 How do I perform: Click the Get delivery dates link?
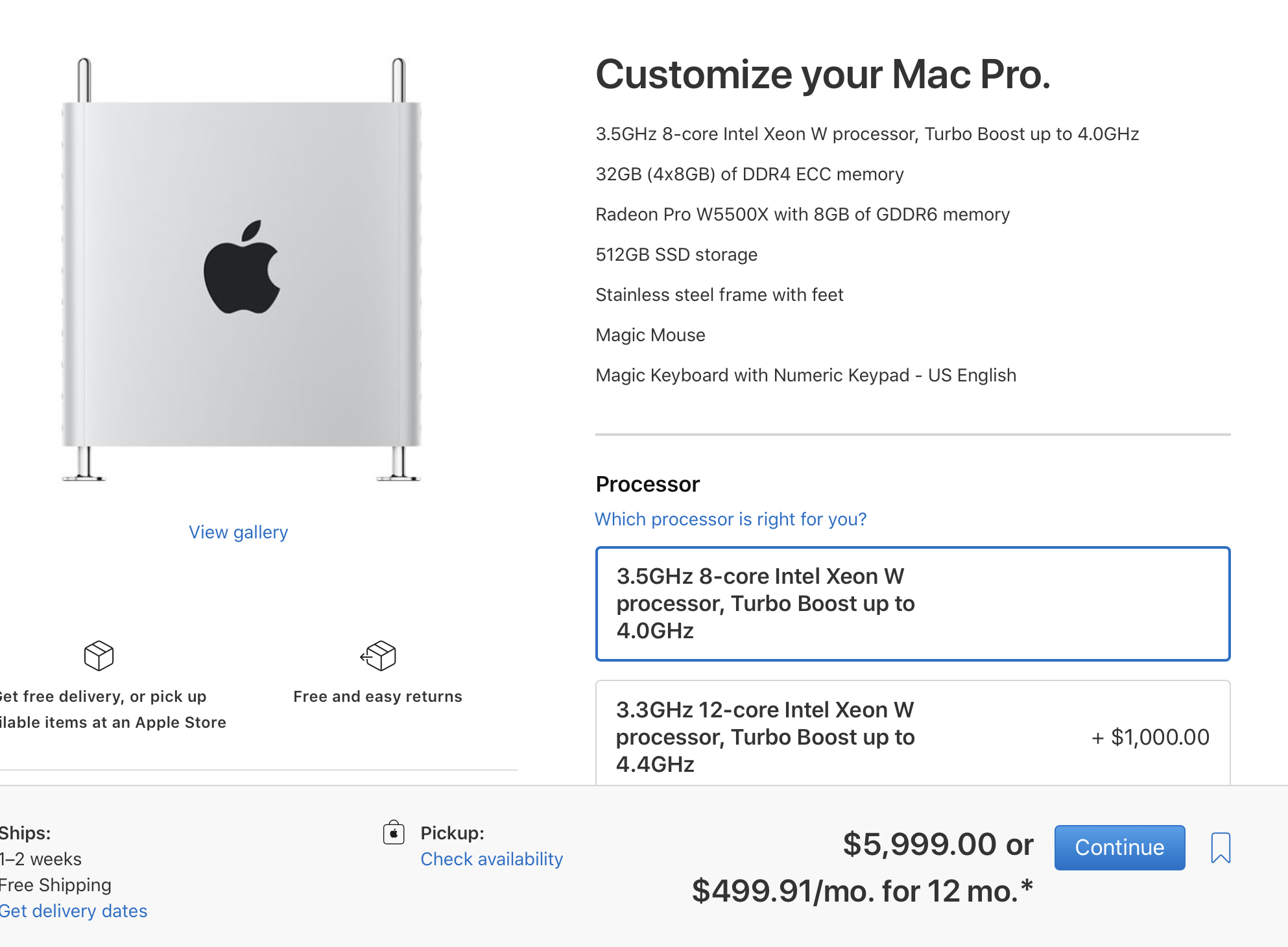[73, 911]
